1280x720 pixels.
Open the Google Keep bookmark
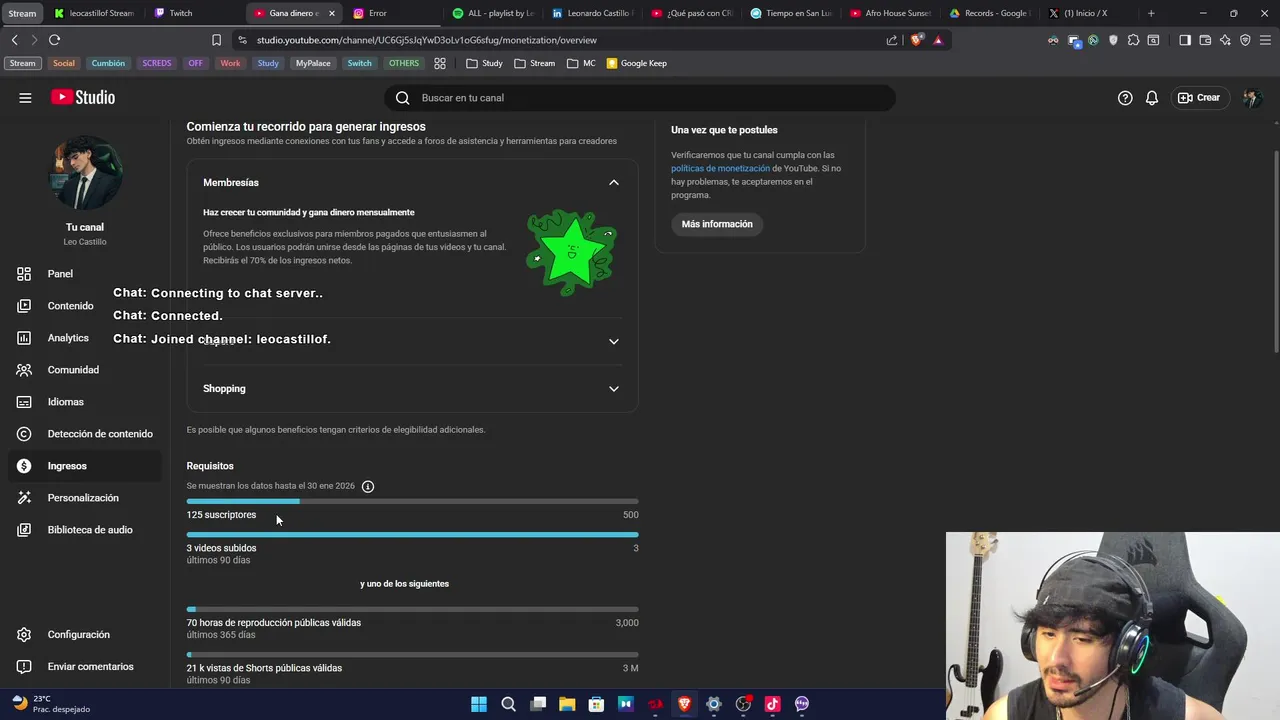[637, 63]
